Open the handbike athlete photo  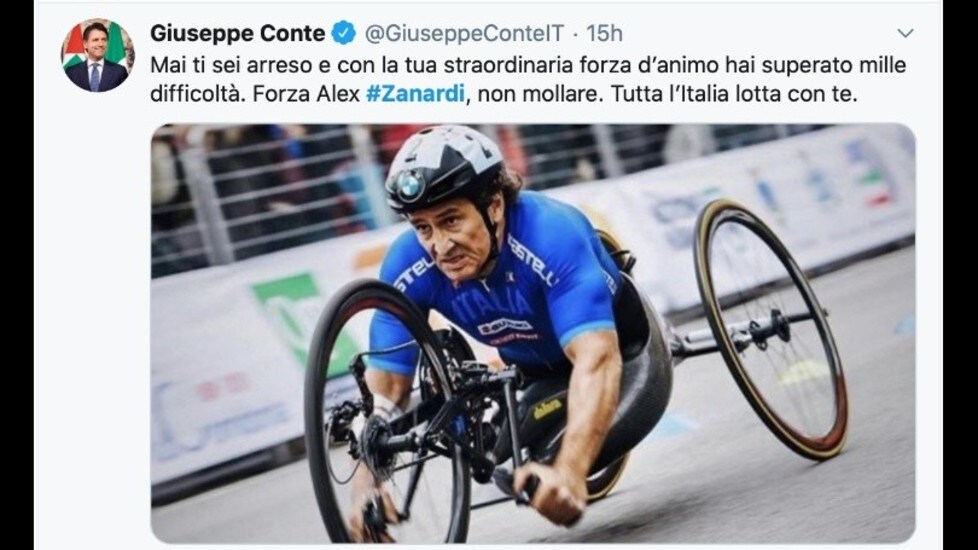pos(533,333)
